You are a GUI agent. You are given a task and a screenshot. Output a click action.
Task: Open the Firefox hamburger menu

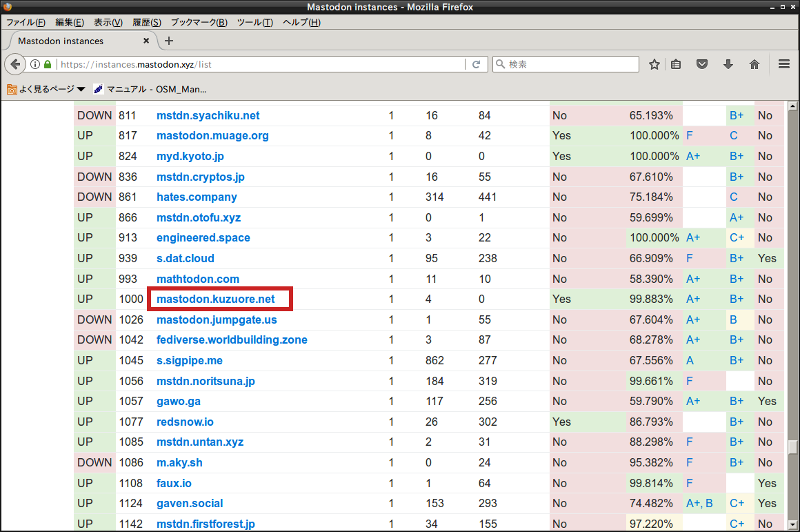tap(784, 64)
